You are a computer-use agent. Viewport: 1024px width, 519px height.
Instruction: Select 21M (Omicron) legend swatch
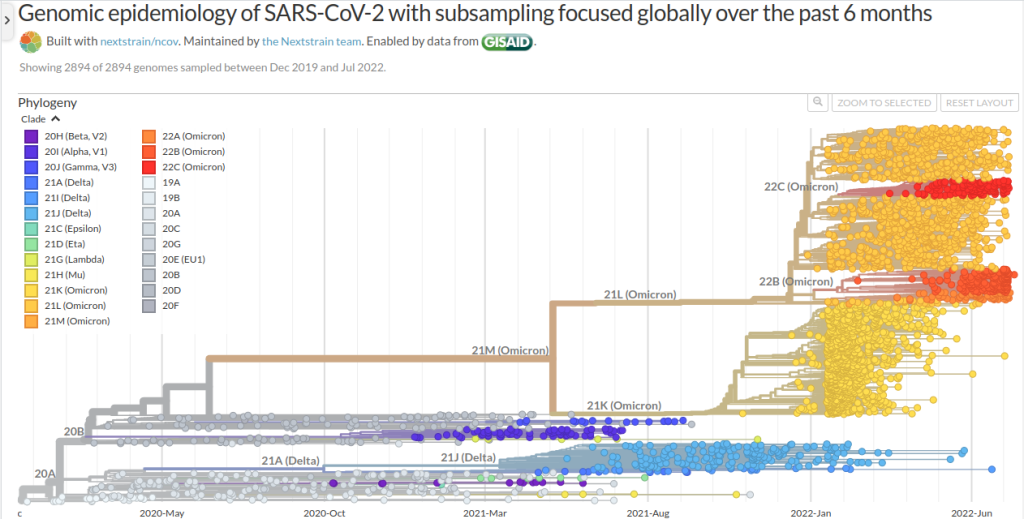(31, 321)
